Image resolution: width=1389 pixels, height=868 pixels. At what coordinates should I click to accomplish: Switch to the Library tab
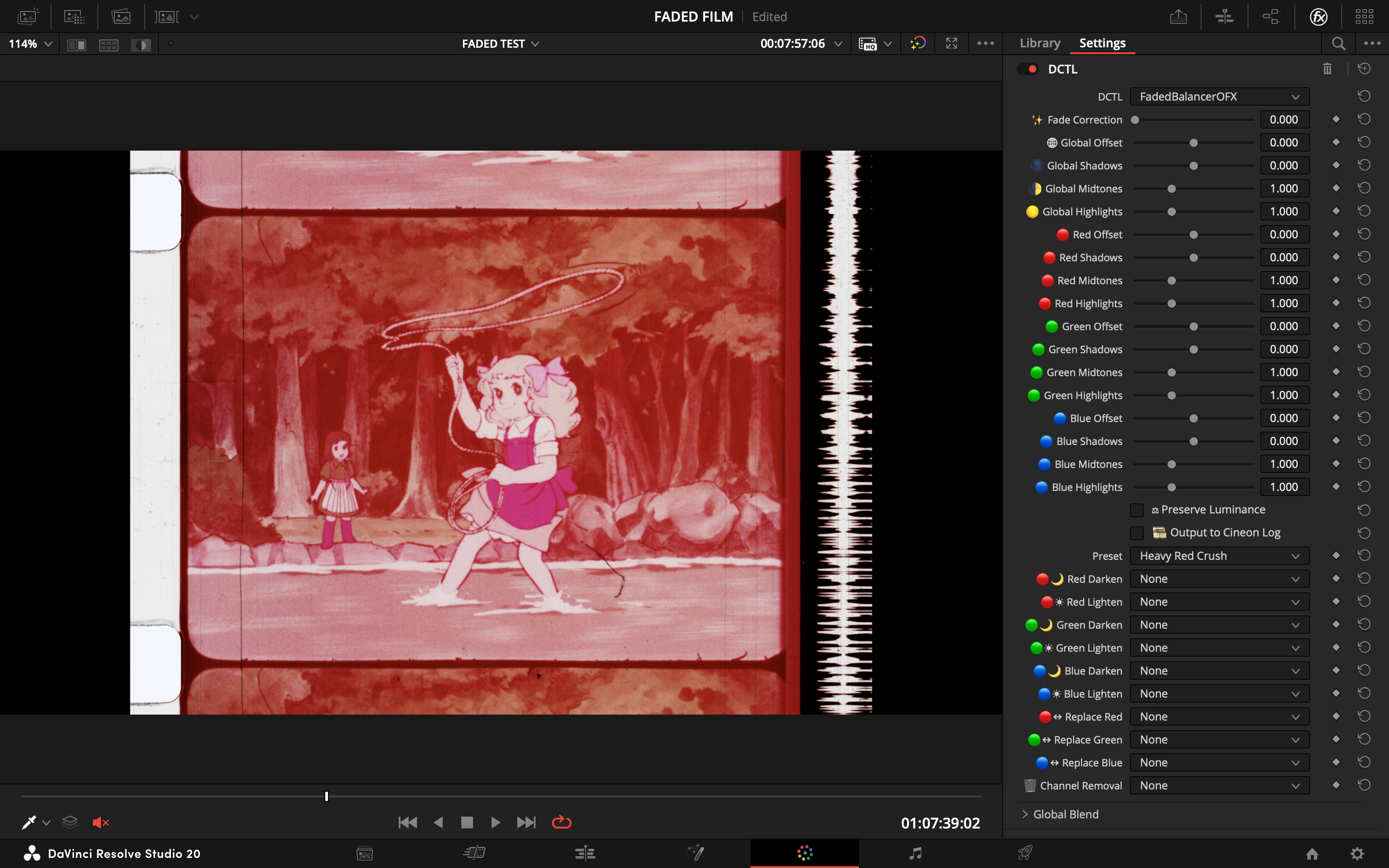point(1039,43)
